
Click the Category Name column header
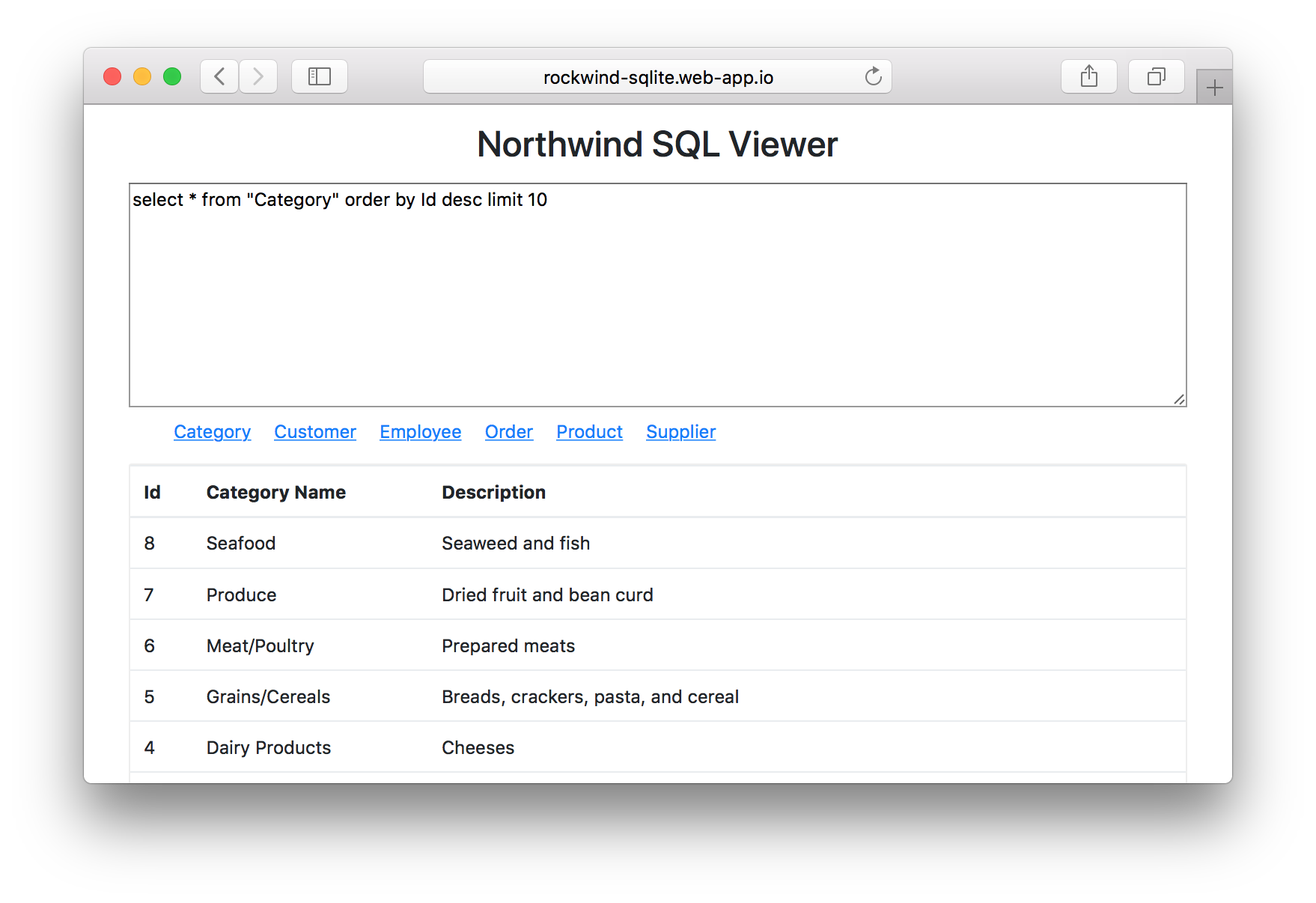(x=276, y=492)
